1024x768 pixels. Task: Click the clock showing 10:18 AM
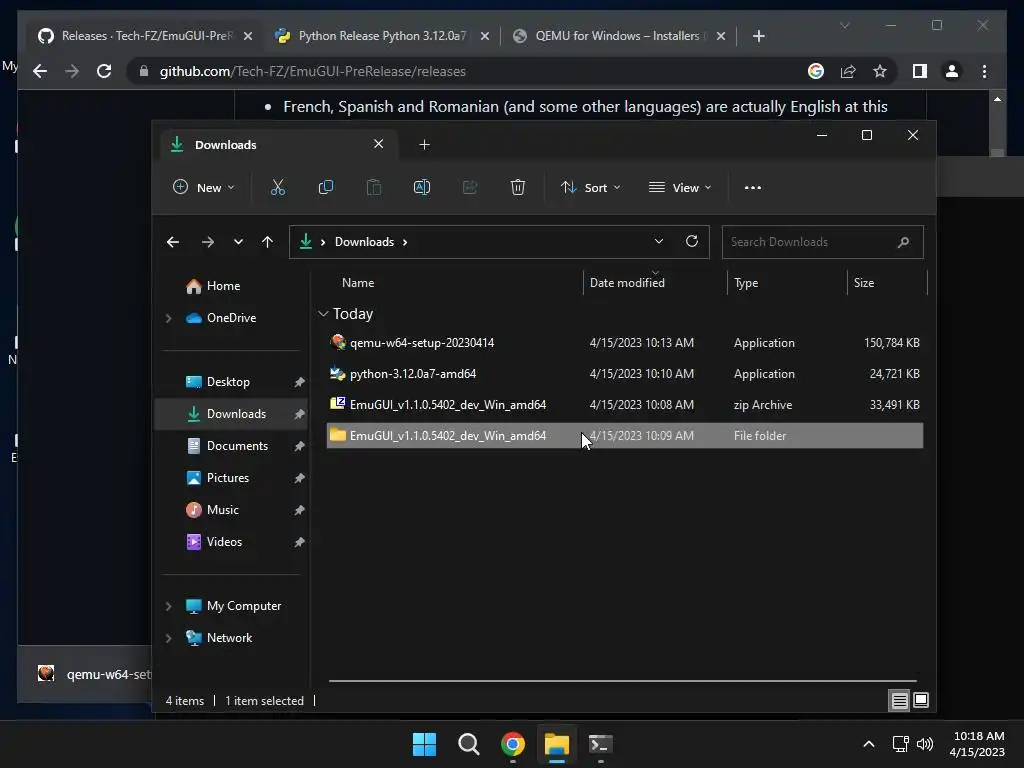point(978,736)
